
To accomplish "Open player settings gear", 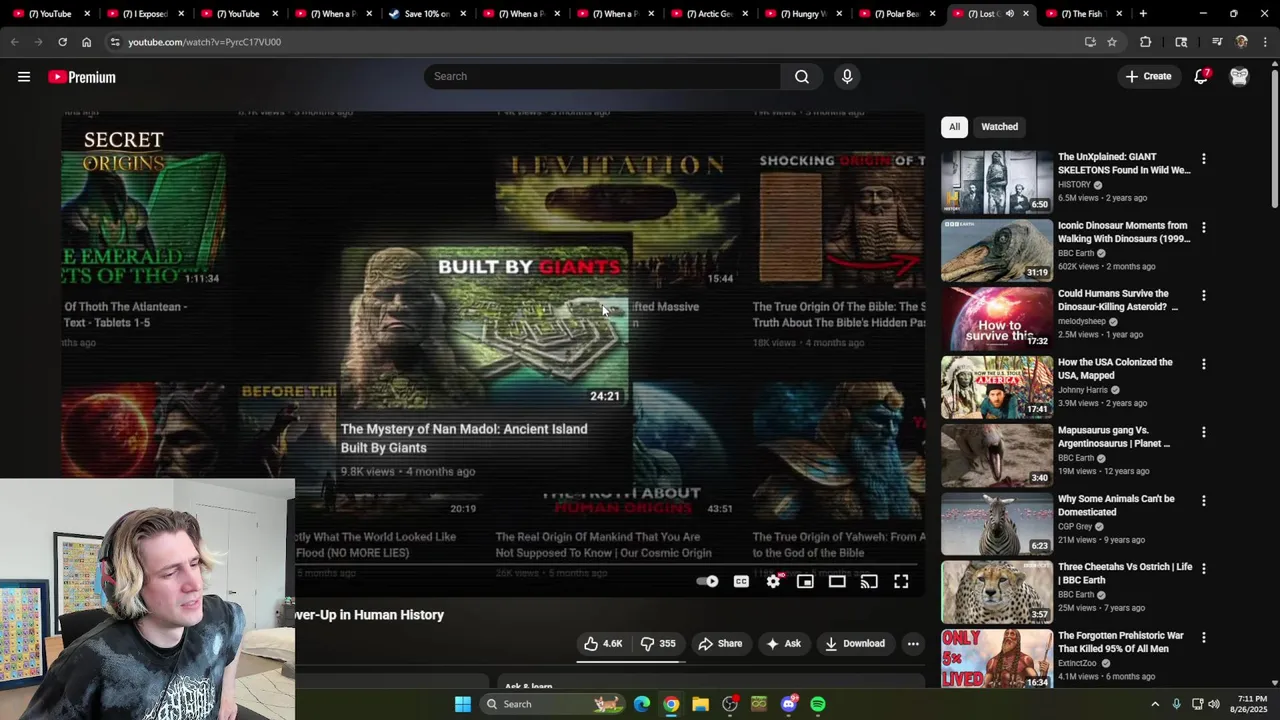I will [x=774, y=581].
